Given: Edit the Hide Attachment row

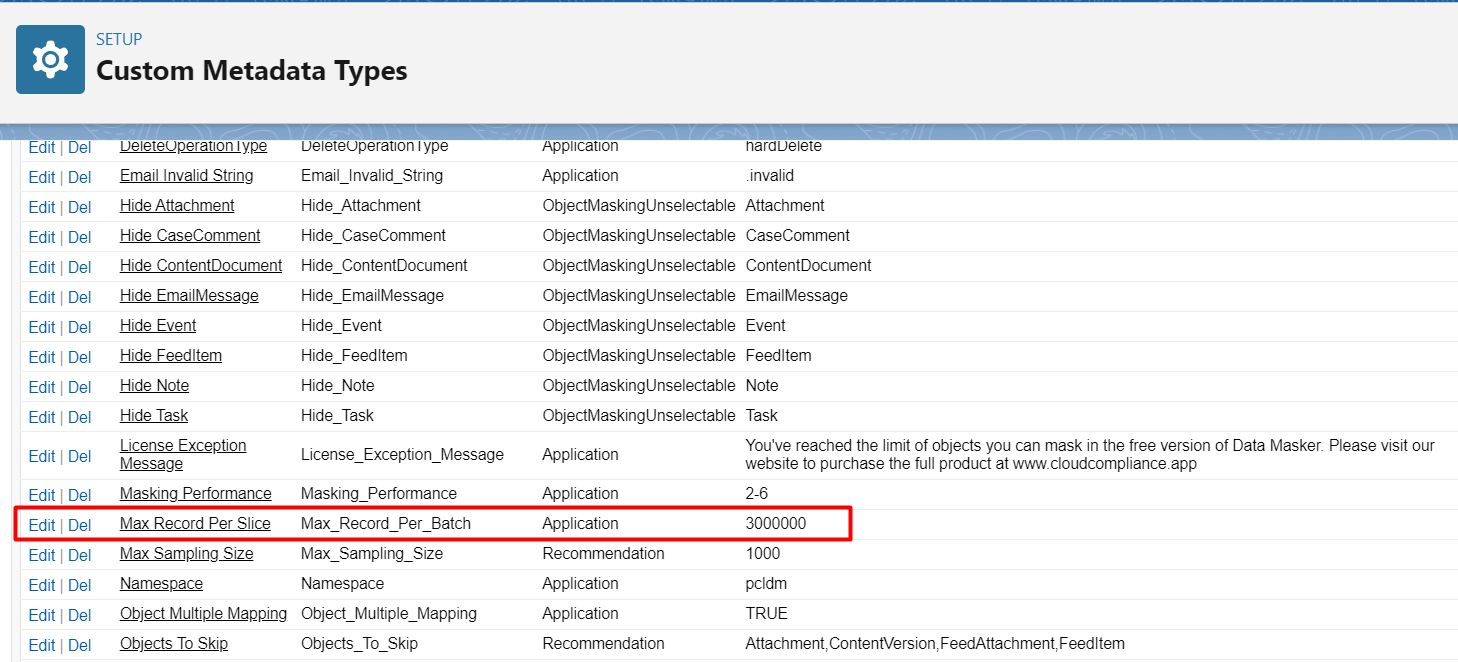Looking at the screenshot, I should tap(42, 207).
